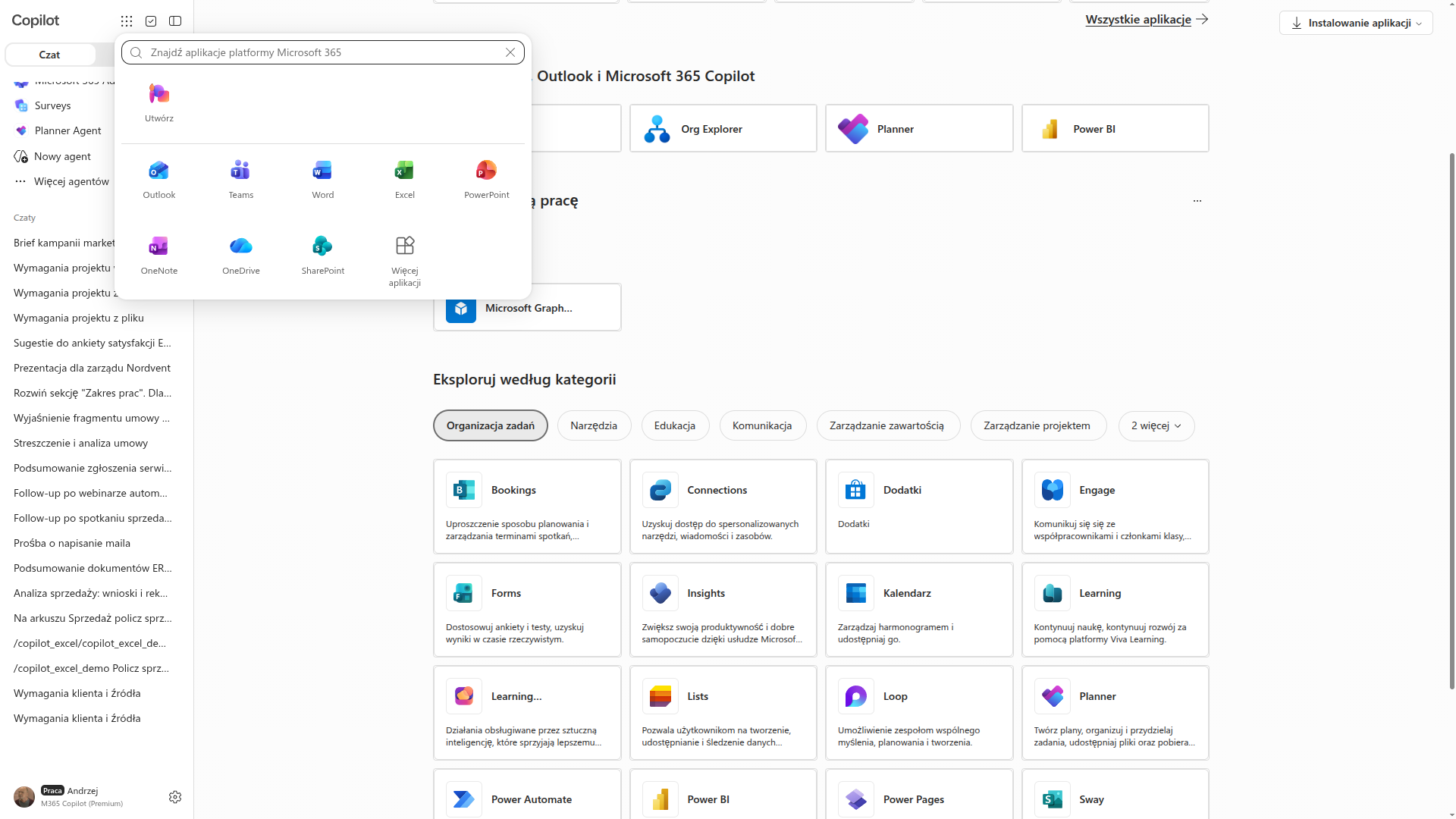
Task: Select Organizacja zadań category filter
Action: pyautogui.click(x=491, y=425)
